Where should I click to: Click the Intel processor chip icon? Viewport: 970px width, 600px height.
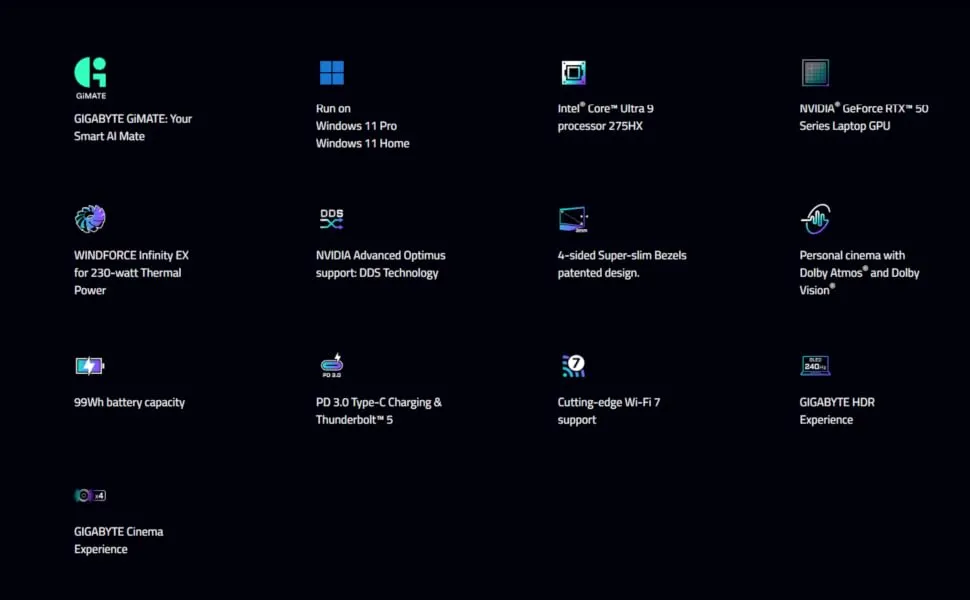pos(573,72)
